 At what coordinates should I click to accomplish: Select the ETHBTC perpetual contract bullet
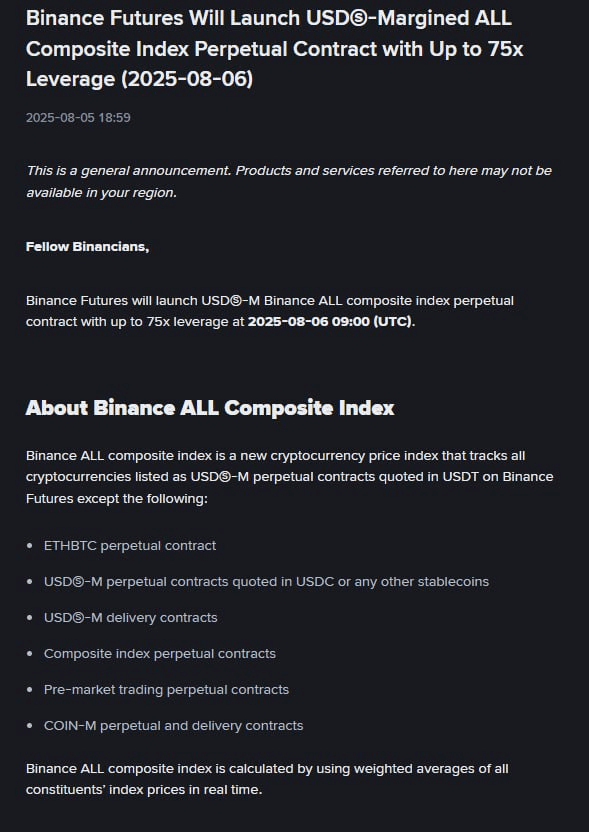[x=130, y=545]
